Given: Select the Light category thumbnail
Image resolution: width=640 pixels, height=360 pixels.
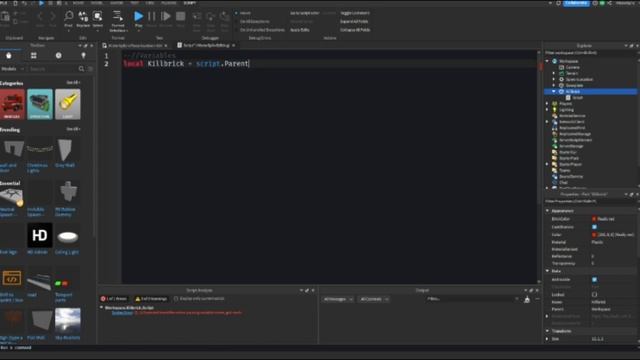Looking at the screenshot, I should pos(68,104).
